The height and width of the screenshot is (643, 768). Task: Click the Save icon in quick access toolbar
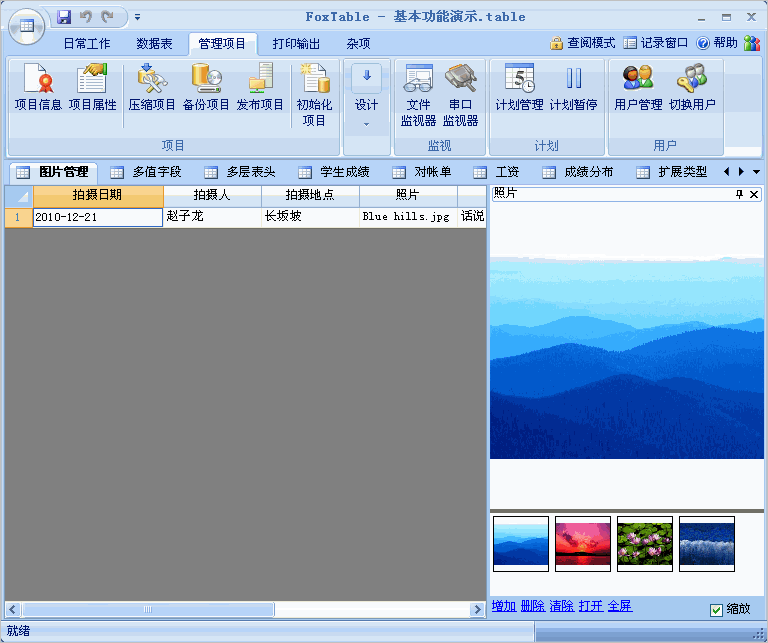coord(64,17)
